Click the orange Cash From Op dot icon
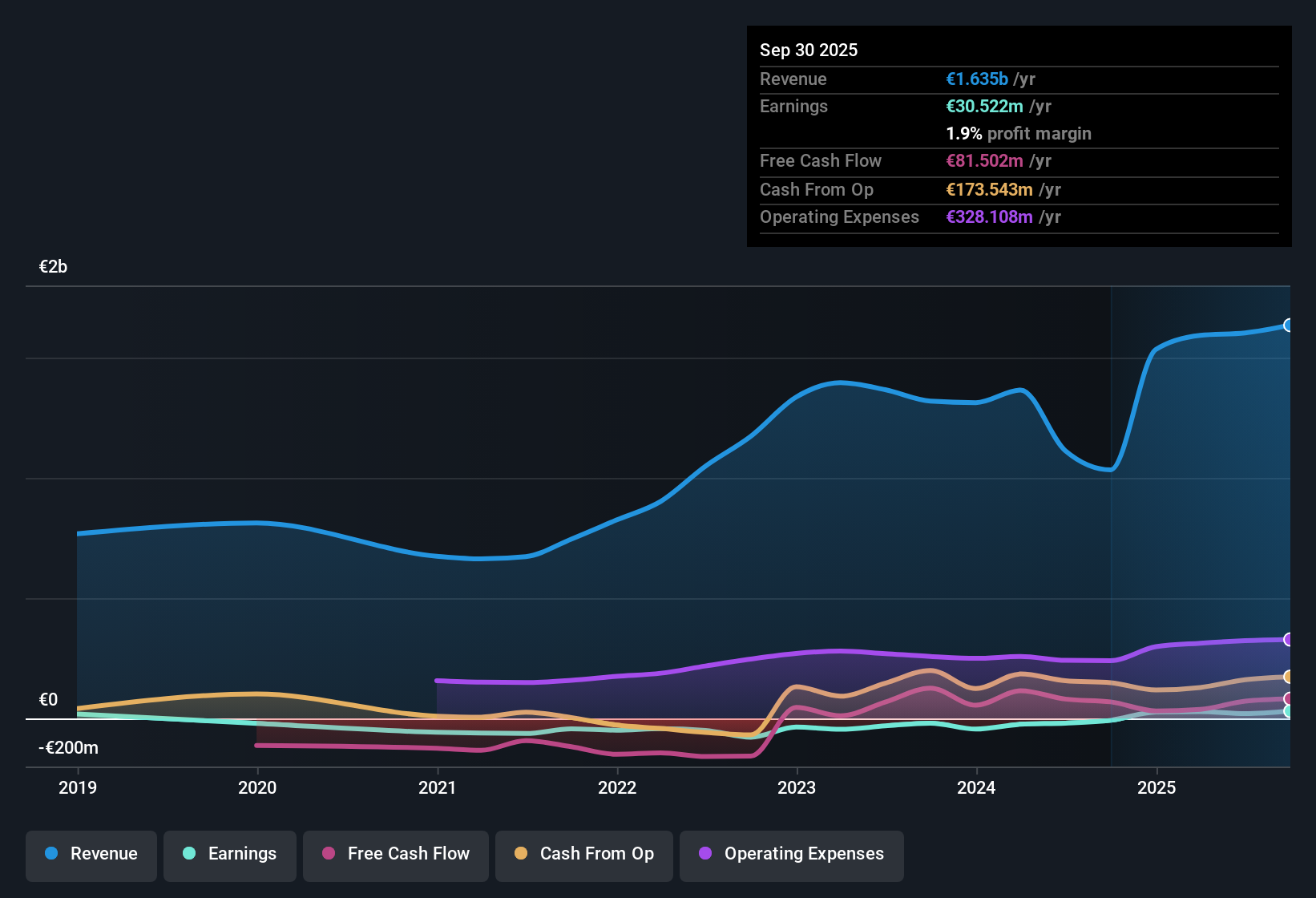1316x898 pixels. (x=522, y=855)
